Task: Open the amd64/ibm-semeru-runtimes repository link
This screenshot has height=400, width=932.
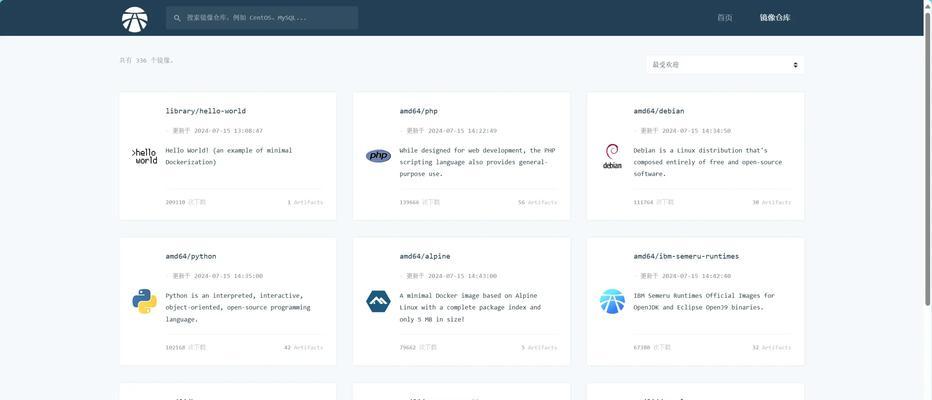Action: point(686,257)
